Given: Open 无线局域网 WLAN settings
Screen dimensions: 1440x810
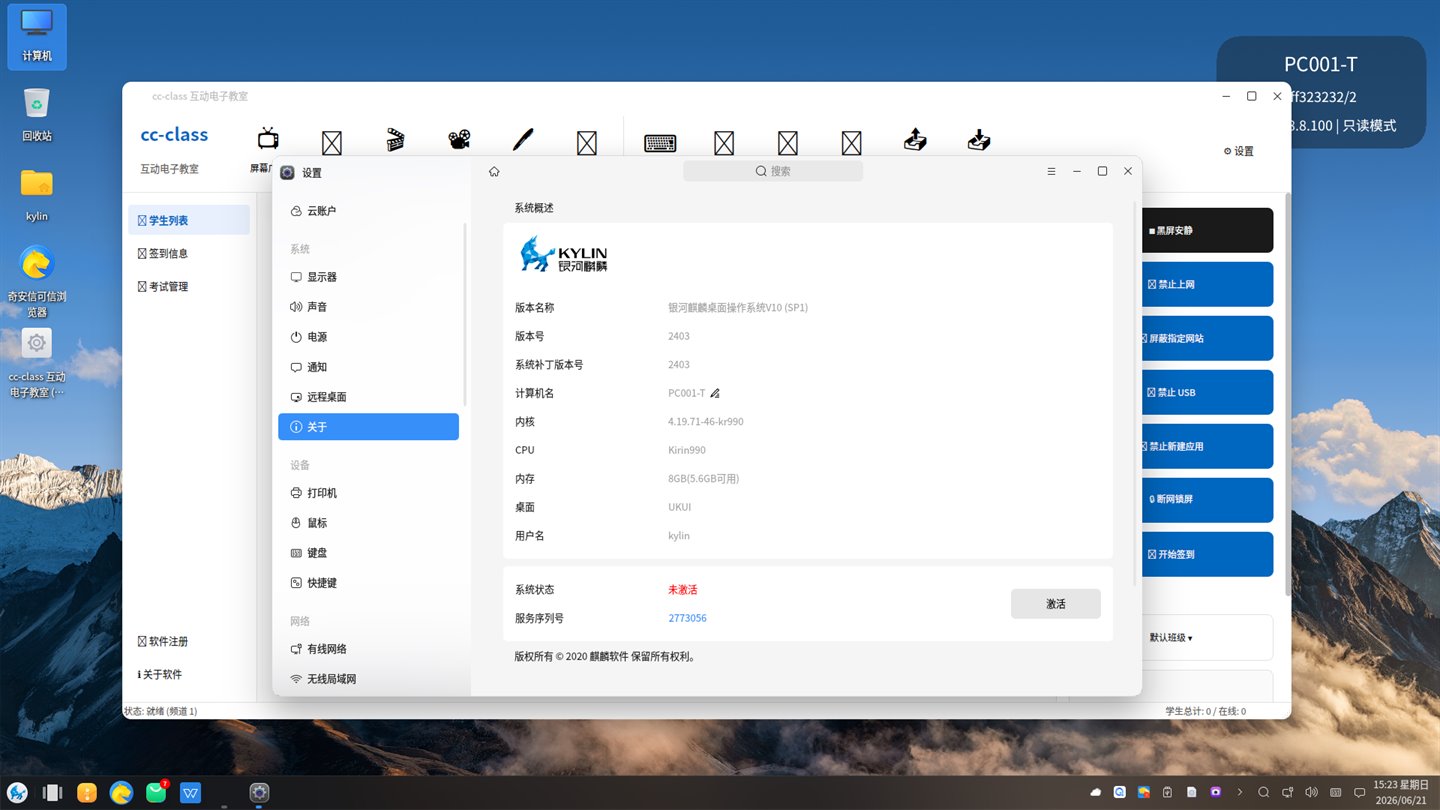Looking at the screenshot, I should tap(368, 679).
